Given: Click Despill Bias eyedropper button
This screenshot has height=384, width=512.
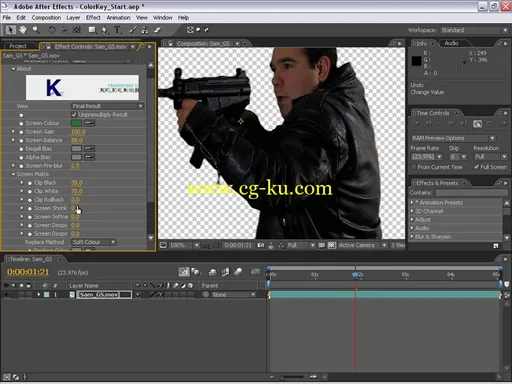Looking at the screenshot, I should [89, 149].
